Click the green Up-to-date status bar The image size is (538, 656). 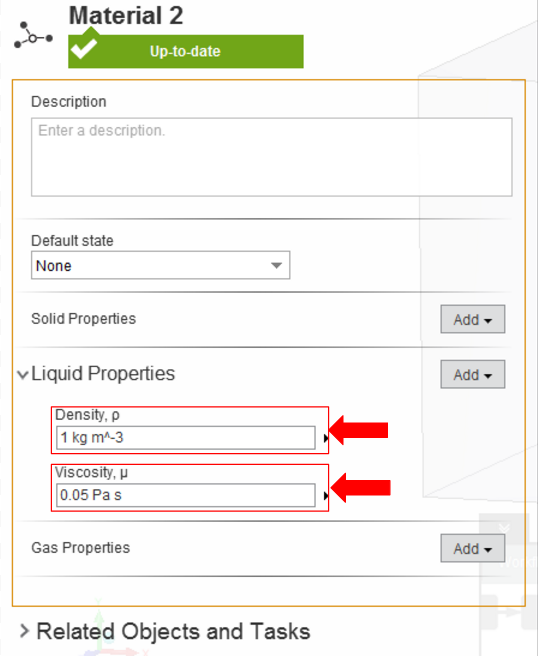(x=186, y=51)
